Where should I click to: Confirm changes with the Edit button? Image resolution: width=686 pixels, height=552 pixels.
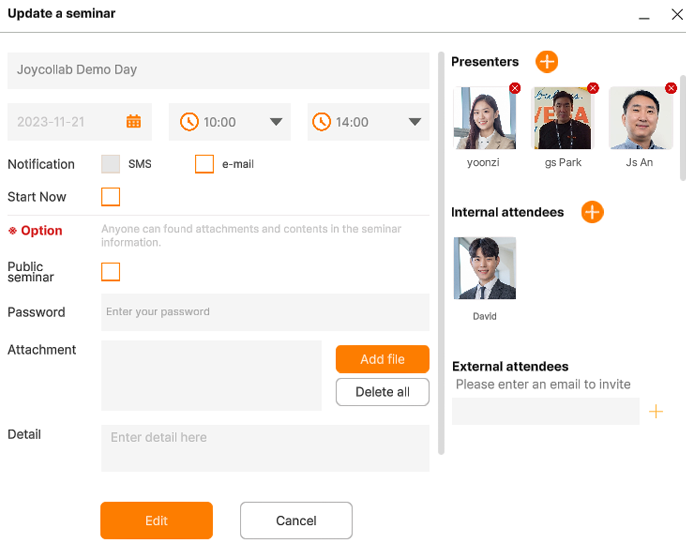click(156, 521)
